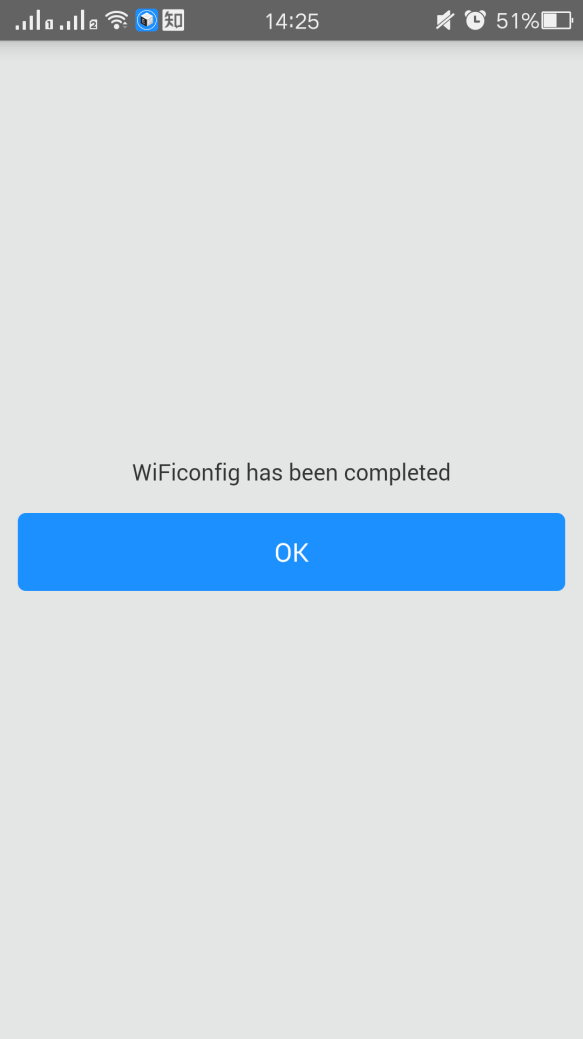Tap empty status bar space beside the clock
This screenshot has height=1039, width=583.
point(378,21)
